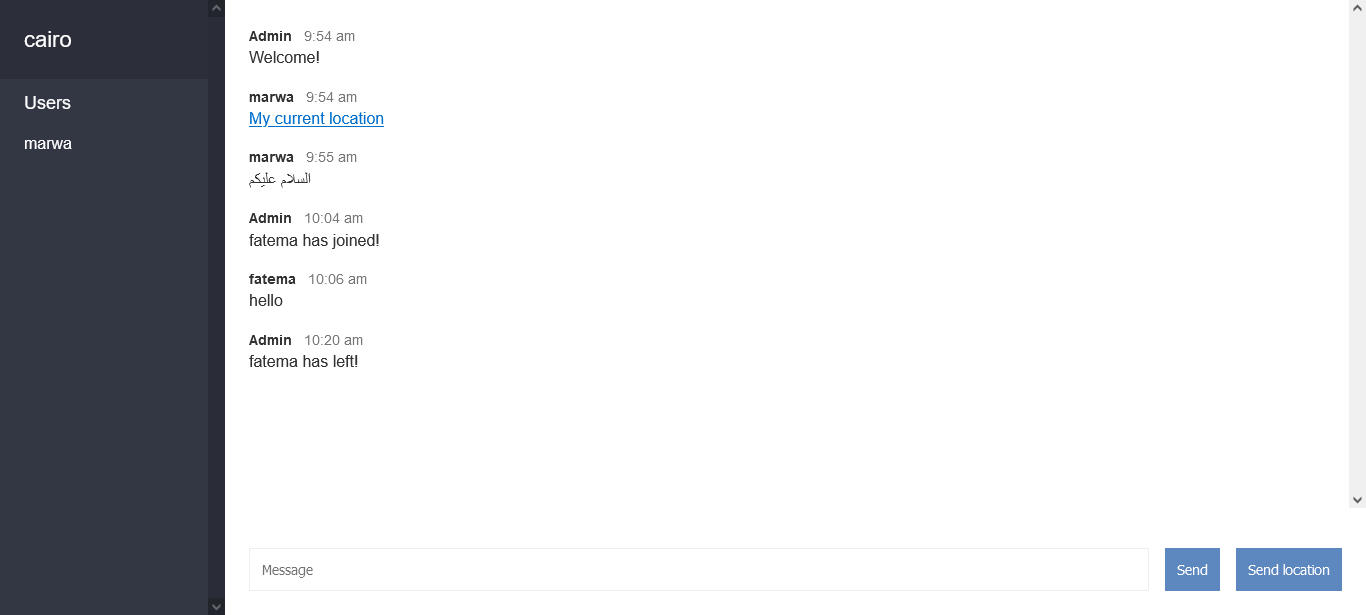Click the Users sidebar heading
The height and width of the screenshot is (615, 1366).
48,103
